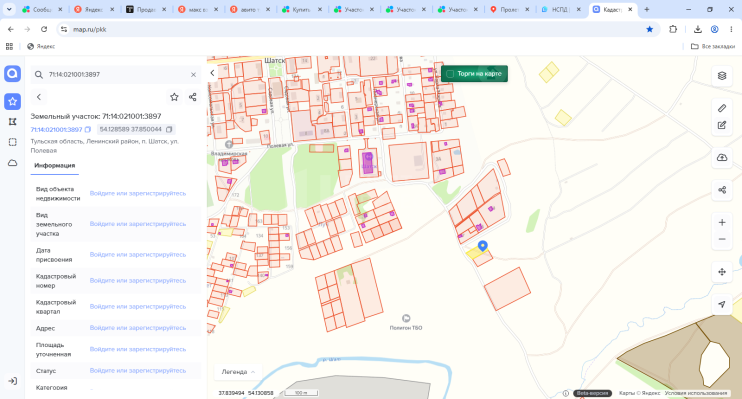Clear the search field with the X
The width and height of the screenshot is (742, 399).
click(193, 74)
